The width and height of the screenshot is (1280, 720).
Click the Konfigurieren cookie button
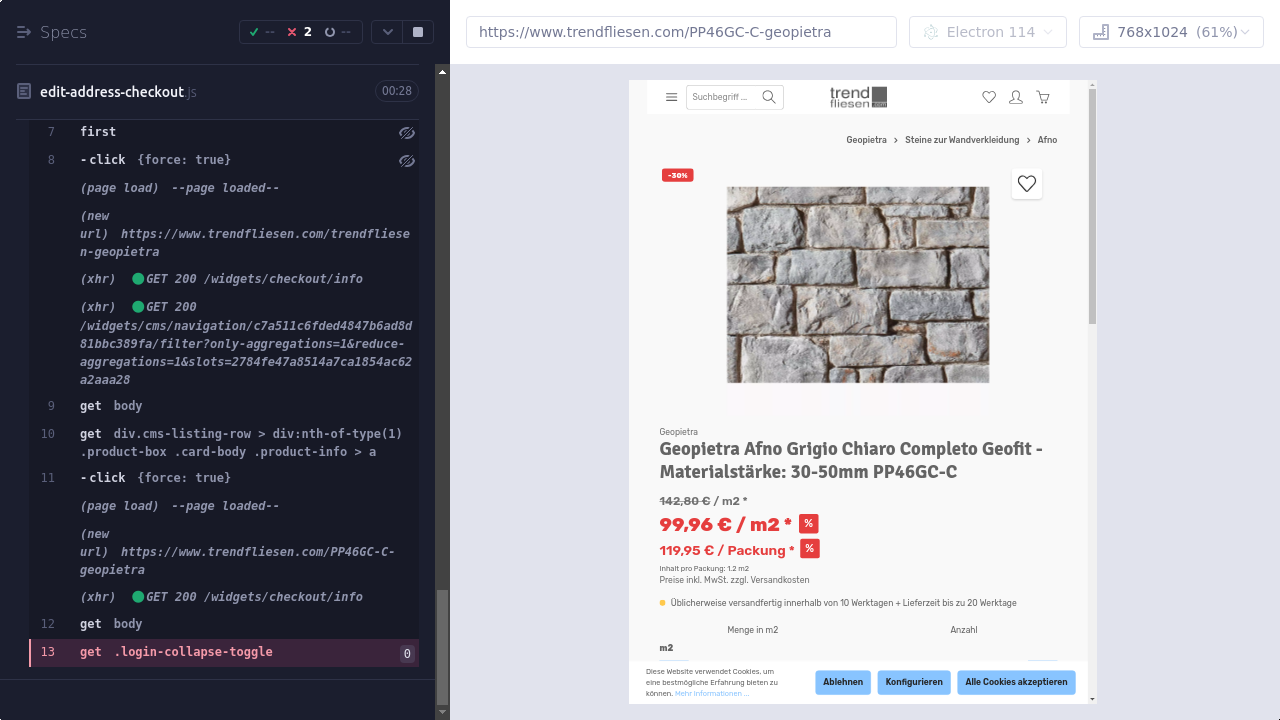(x=914, y=682)
